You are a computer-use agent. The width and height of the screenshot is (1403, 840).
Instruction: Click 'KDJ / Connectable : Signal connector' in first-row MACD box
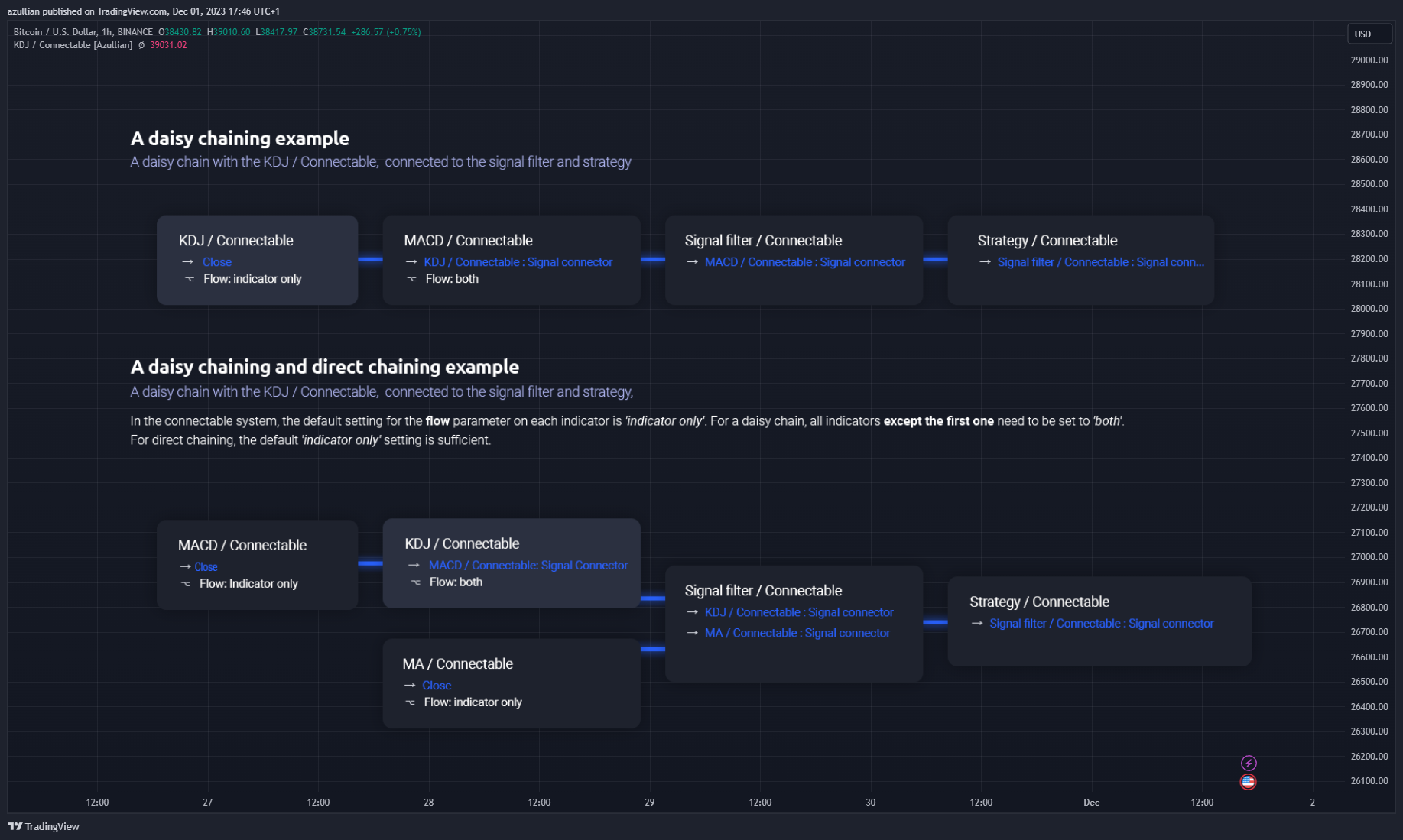tap(518, 262)
